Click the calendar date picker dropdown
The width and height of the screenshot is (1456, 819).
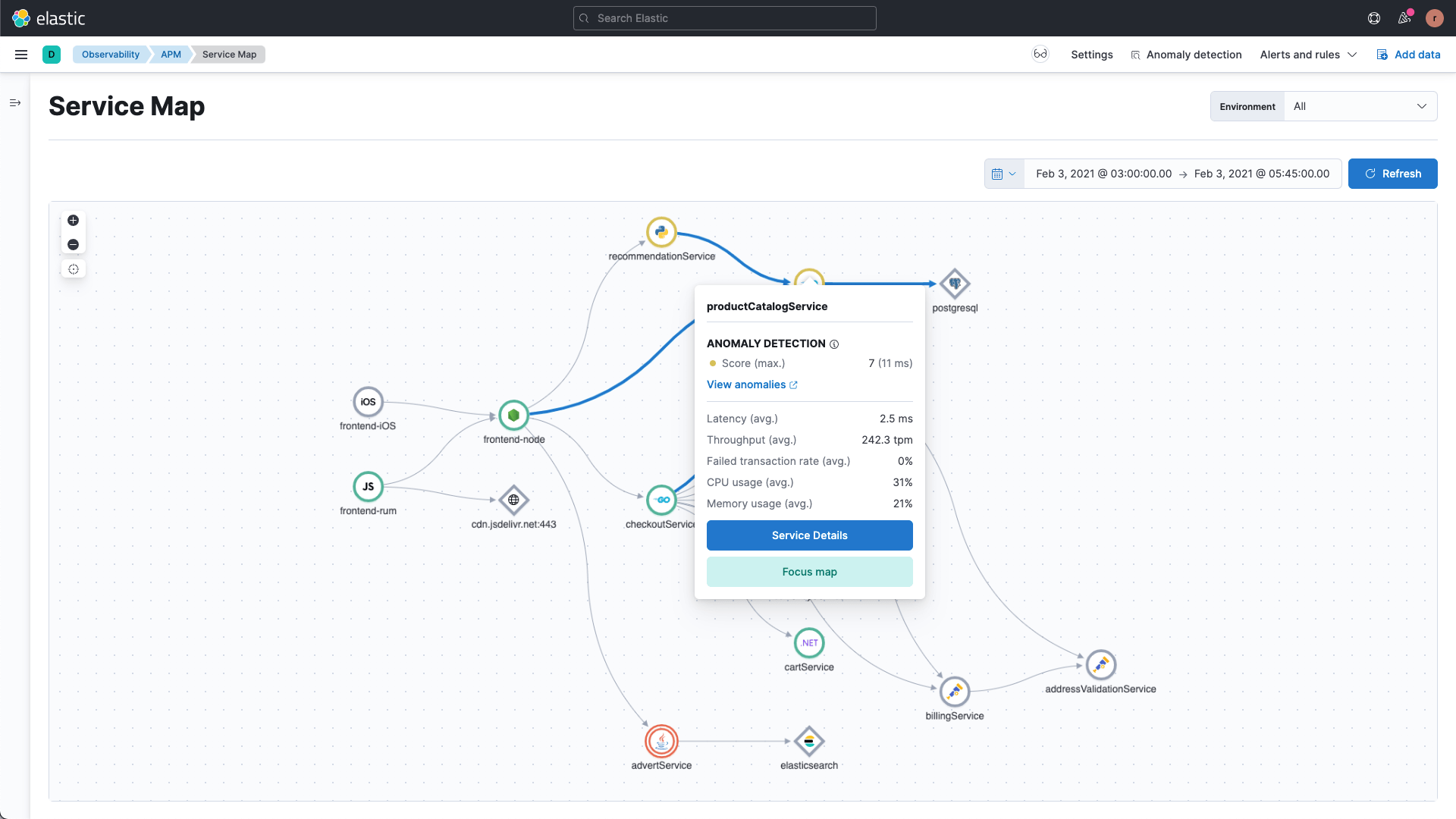1003,173
